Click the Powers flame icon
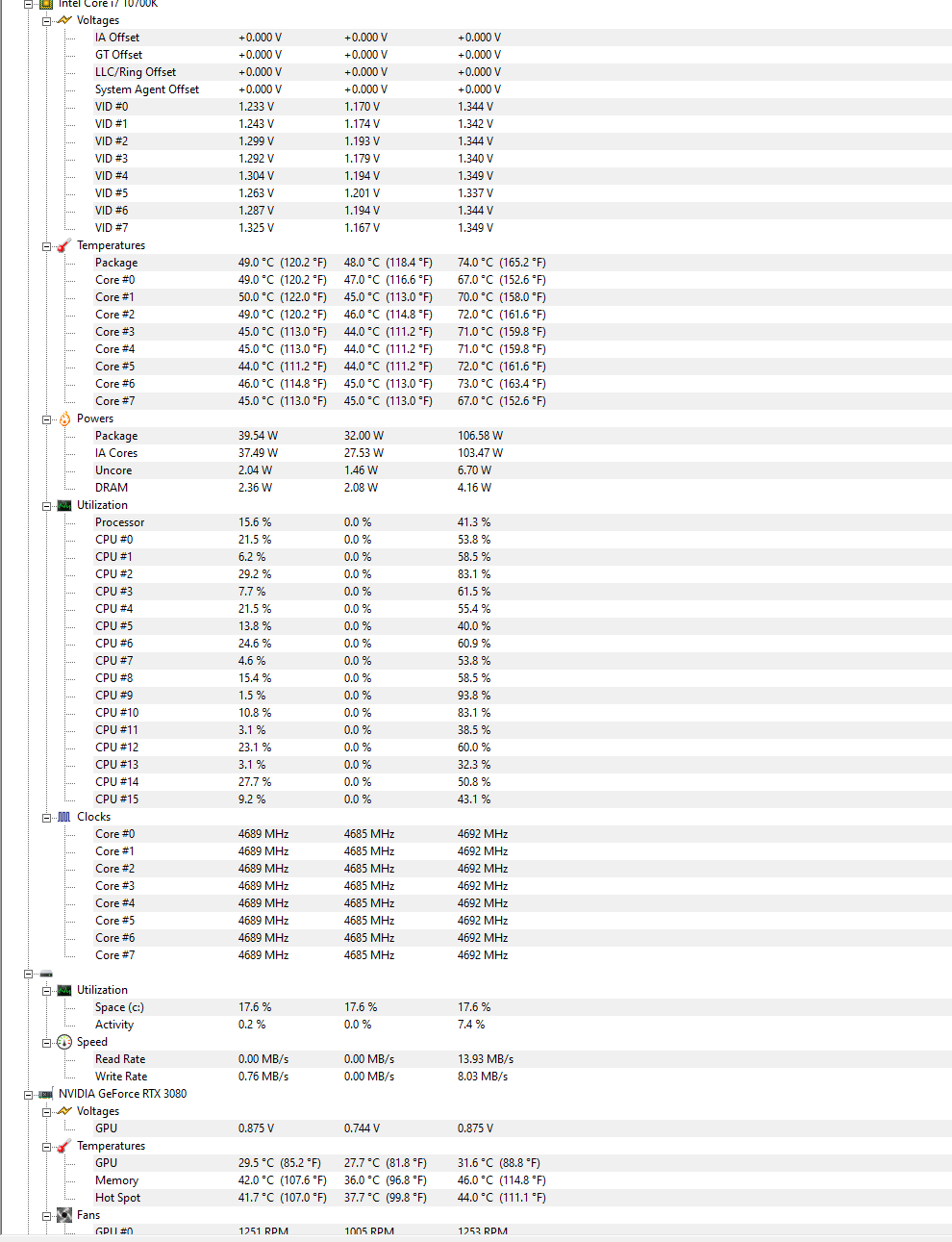952x1242 pixels. click(64, 418)
